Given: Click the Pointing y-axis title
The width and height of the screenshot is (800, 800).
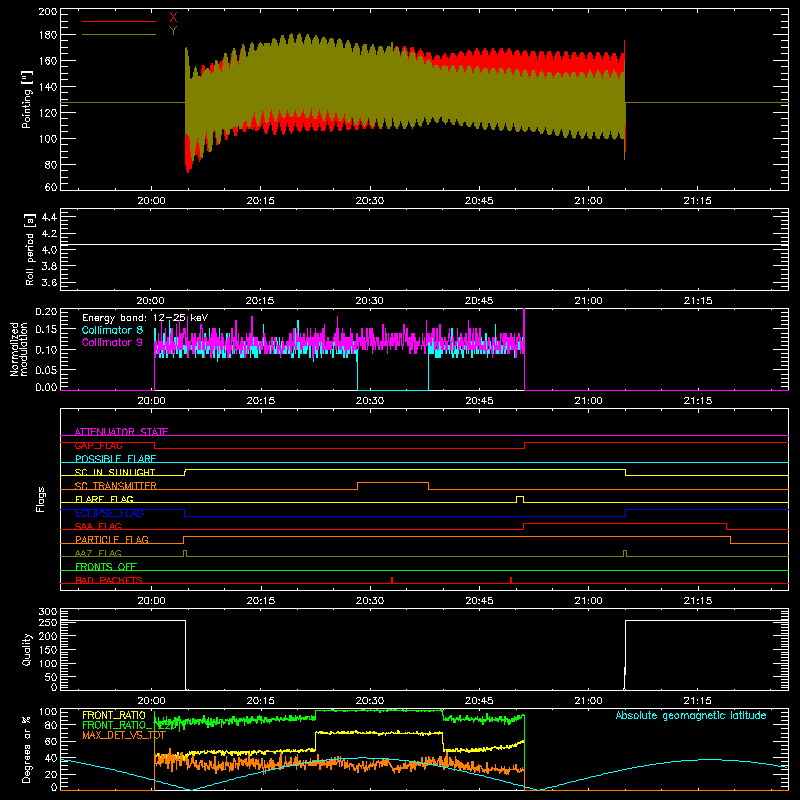Looking at the screenshot, I should click(27, 99).
